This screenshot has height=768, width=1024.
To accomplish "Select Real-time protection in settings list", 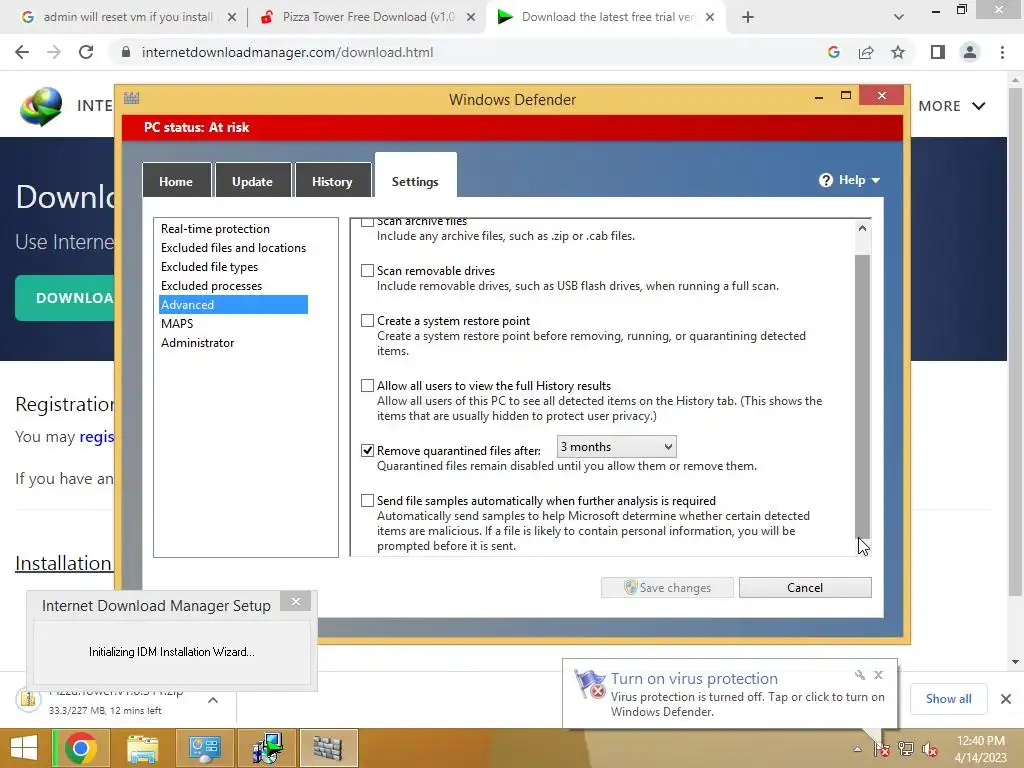I will pos(216,229).
